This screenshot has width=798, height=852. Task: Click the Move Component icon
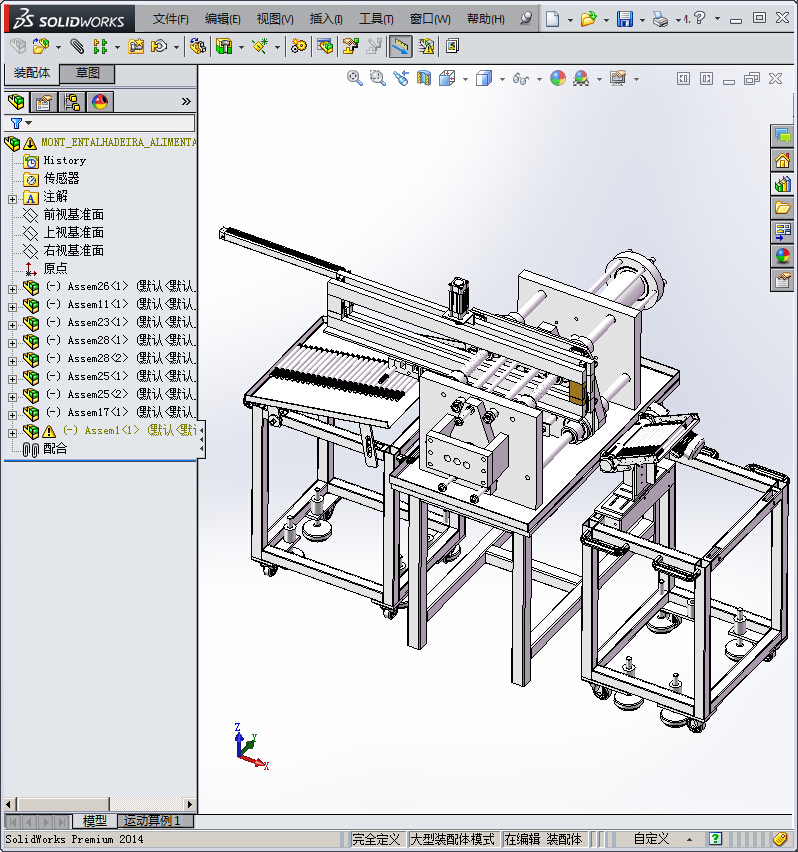coord(159,47)
